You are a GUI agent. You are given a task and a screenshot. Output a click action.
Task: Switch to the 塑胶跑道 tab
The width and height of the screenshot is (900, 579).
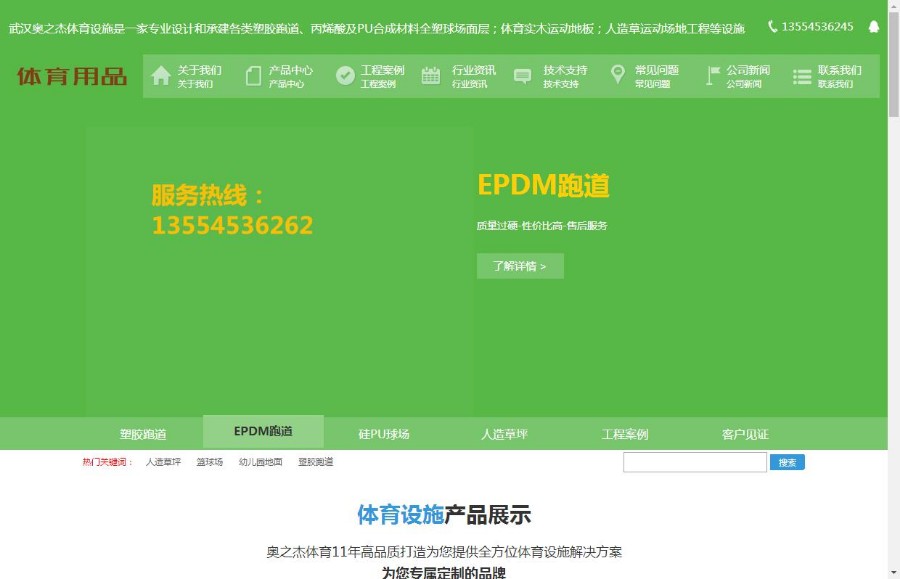[143, 434]
